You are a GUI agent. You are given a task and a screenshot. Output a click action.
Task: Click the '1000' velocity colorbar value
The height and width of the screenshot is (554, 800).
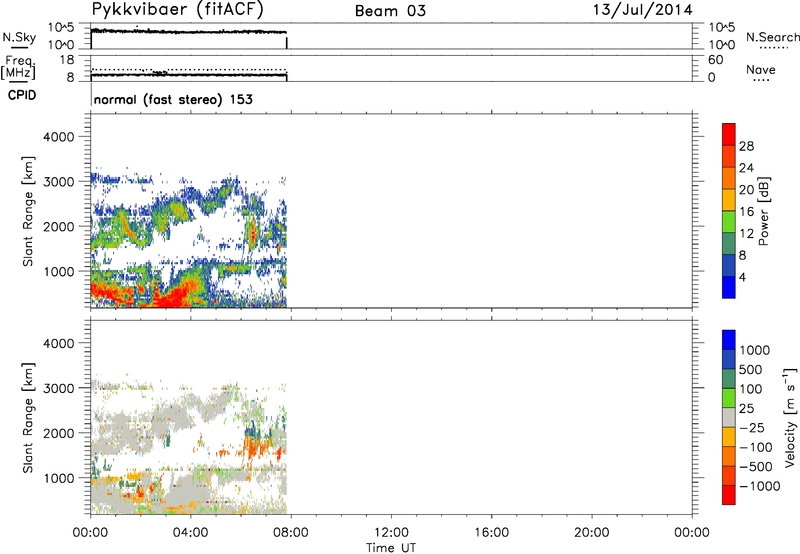coord(754,350)
